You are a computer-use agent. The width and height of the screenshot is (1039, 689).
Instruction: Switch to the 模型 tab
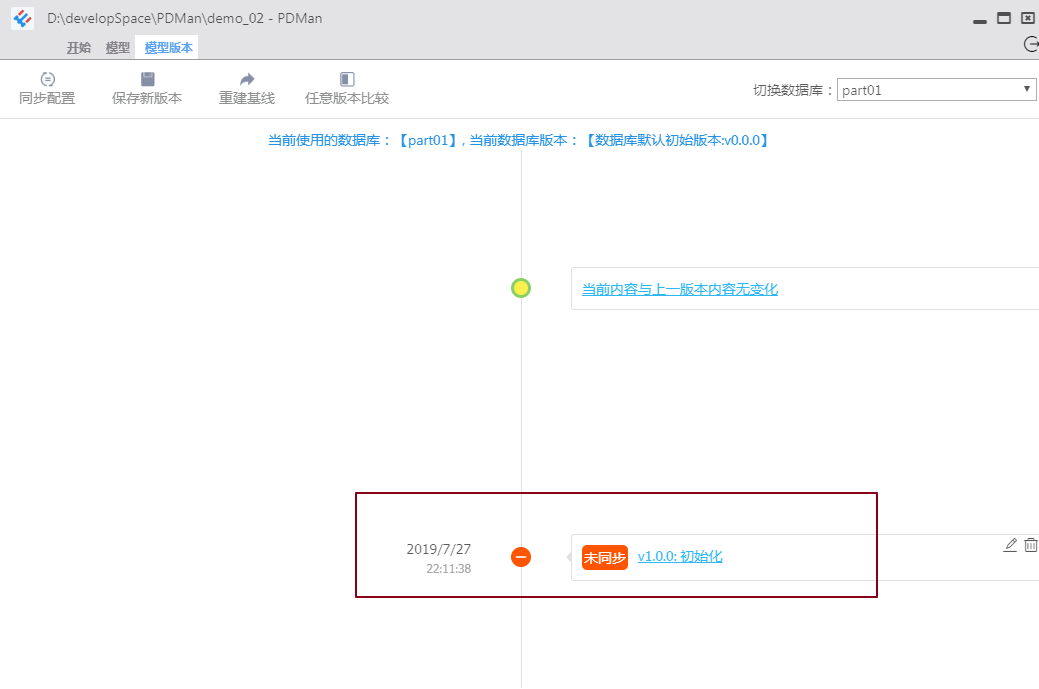pos(117,48)
